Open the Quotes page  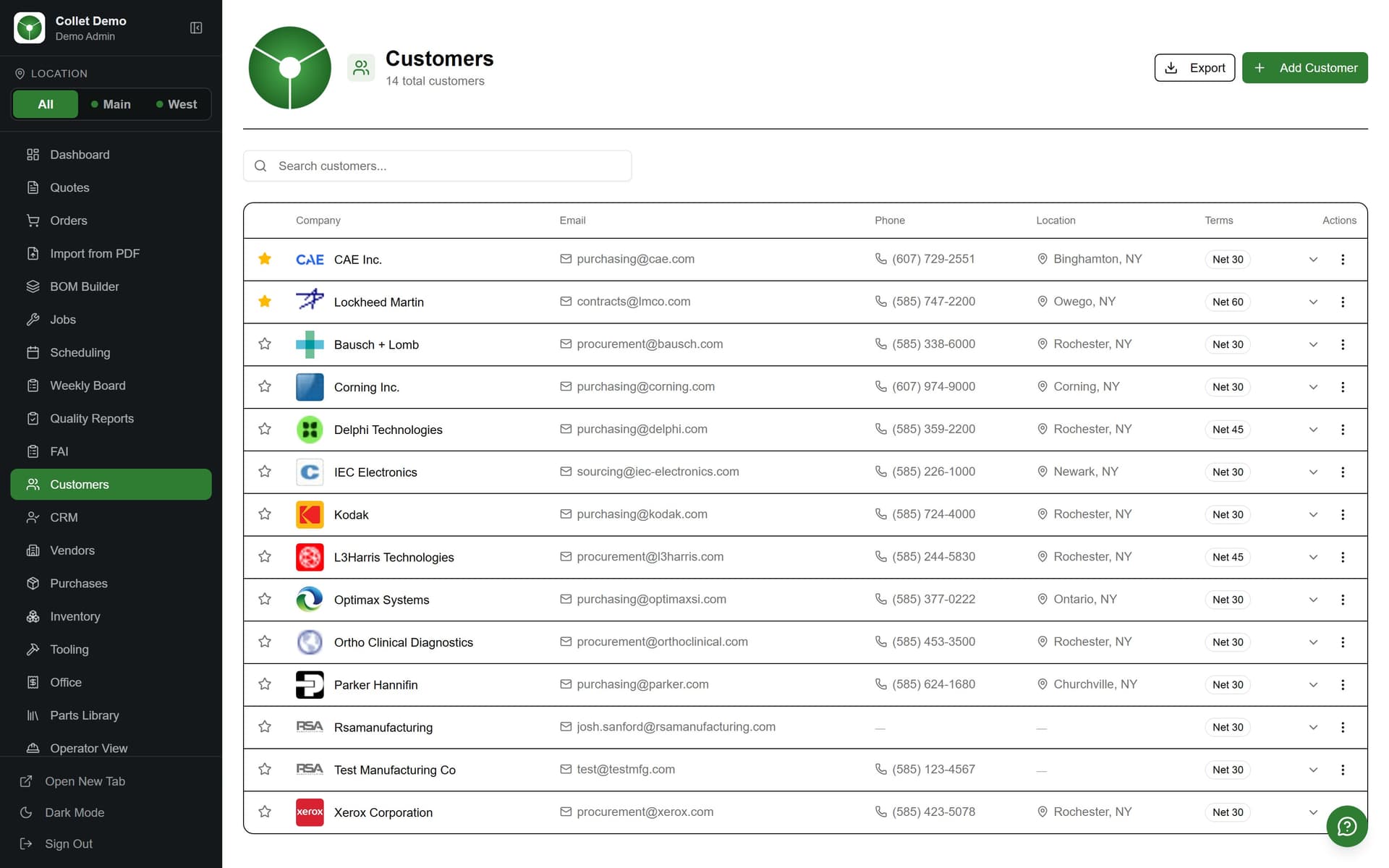coord(111,187)
